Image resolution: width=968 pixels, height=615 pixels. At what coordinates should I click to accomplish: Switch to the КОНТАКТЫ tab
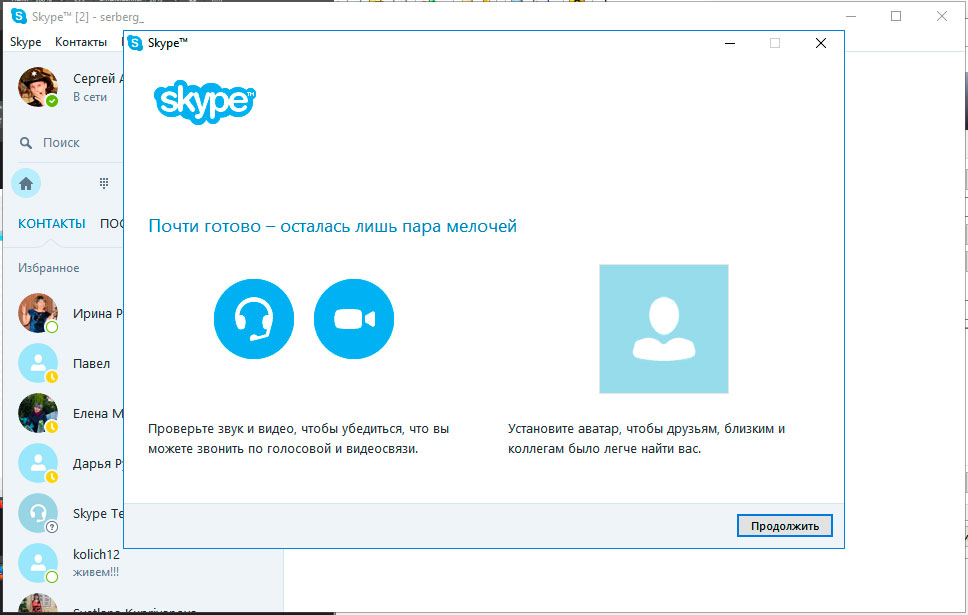pyautogui.click(x=52, y=224)
